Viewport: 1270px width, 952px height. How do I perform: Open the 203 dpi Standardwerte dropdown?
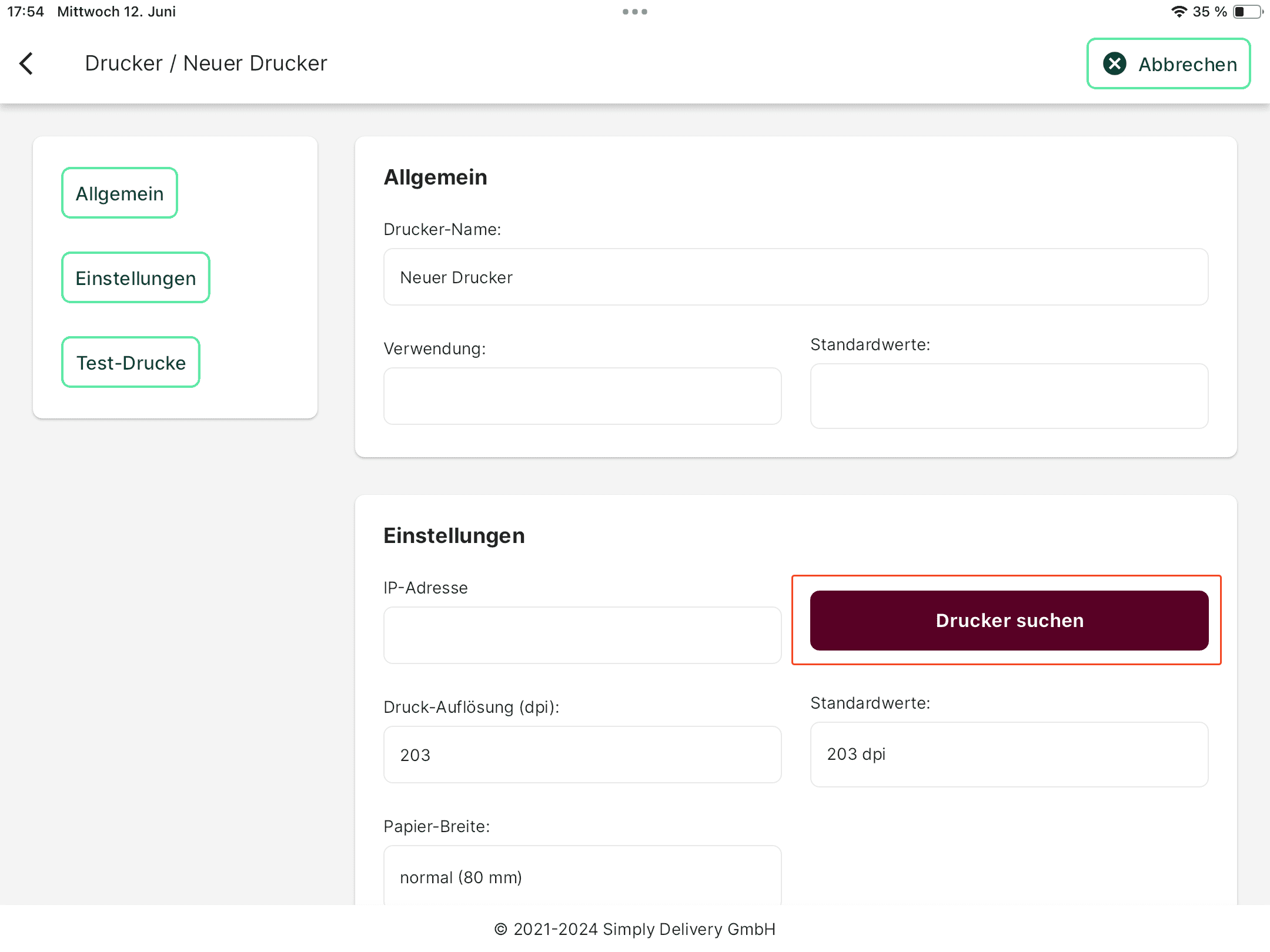(x=1009, y=755)
